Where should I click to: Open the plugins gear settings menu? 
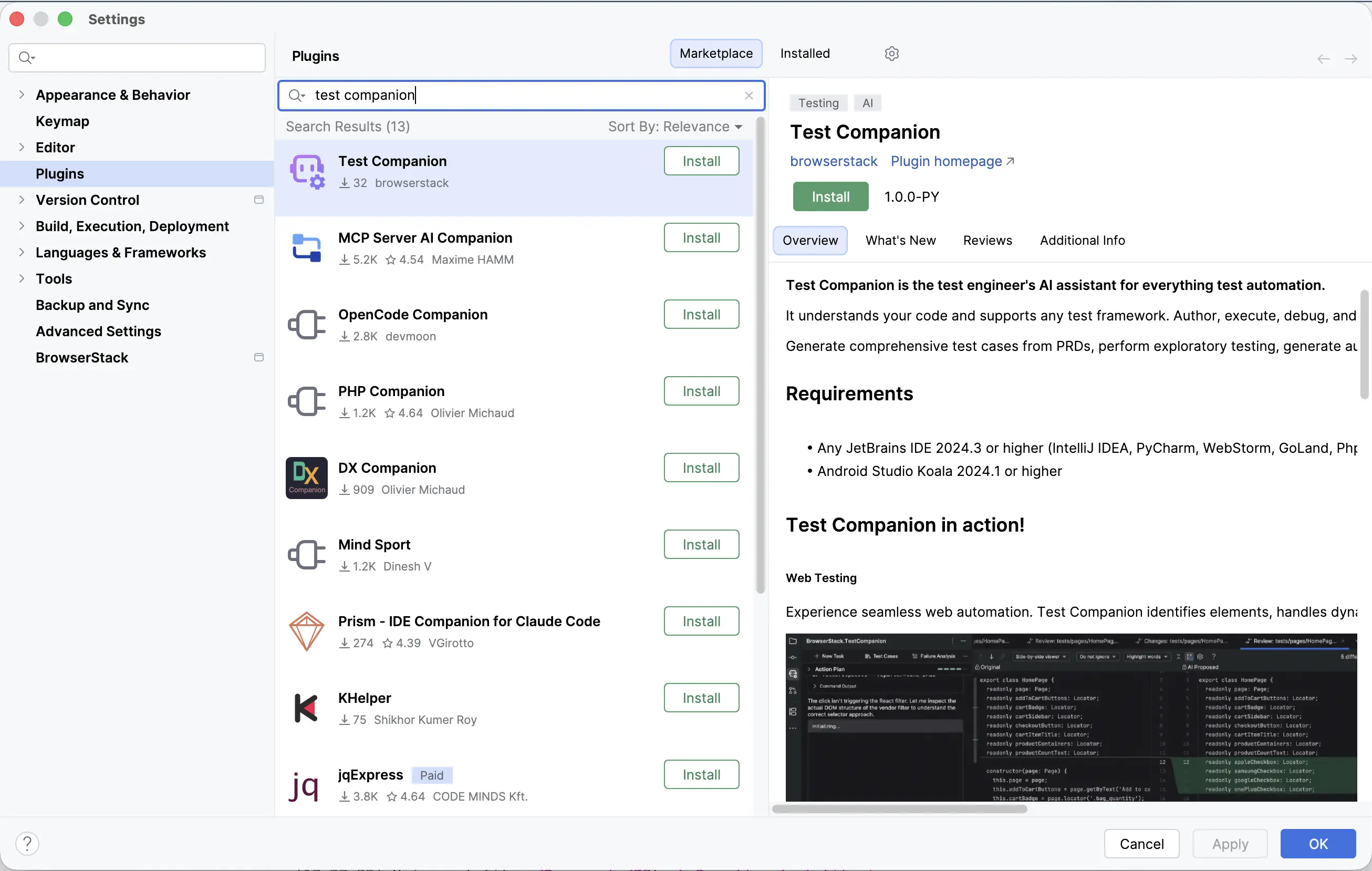[x=892, y=54]
